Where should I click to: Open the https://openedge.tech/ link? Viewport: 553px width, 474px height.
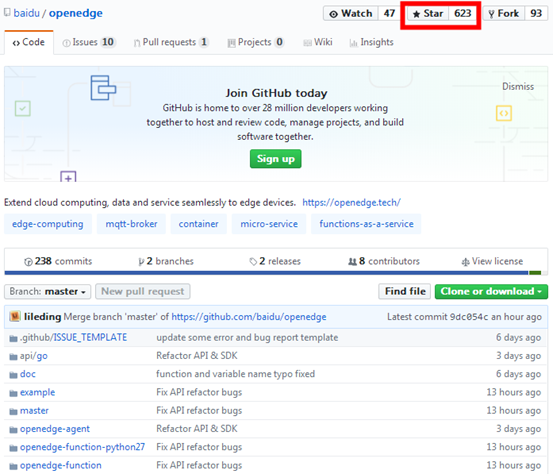351,202
